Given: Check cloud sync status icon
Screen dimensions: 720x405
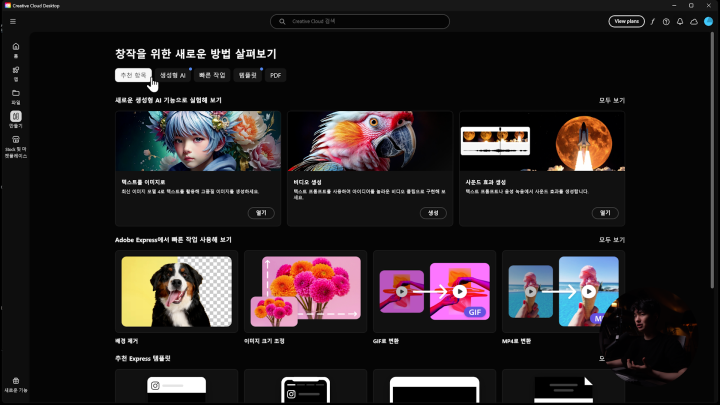Looking at the screenshot, I should tap(694, 21).
